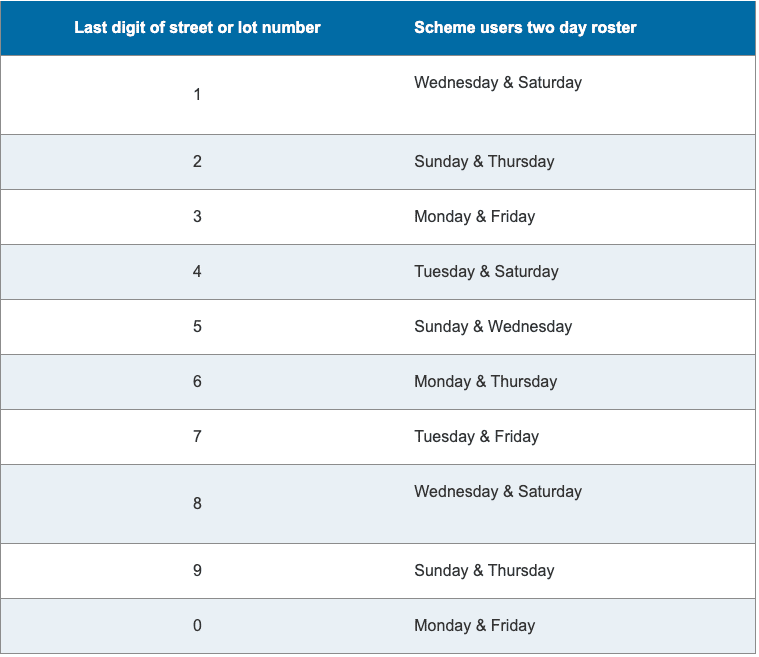Select the digit 2 cell
This screenshot has height=657, width=759.
[197, 161]
